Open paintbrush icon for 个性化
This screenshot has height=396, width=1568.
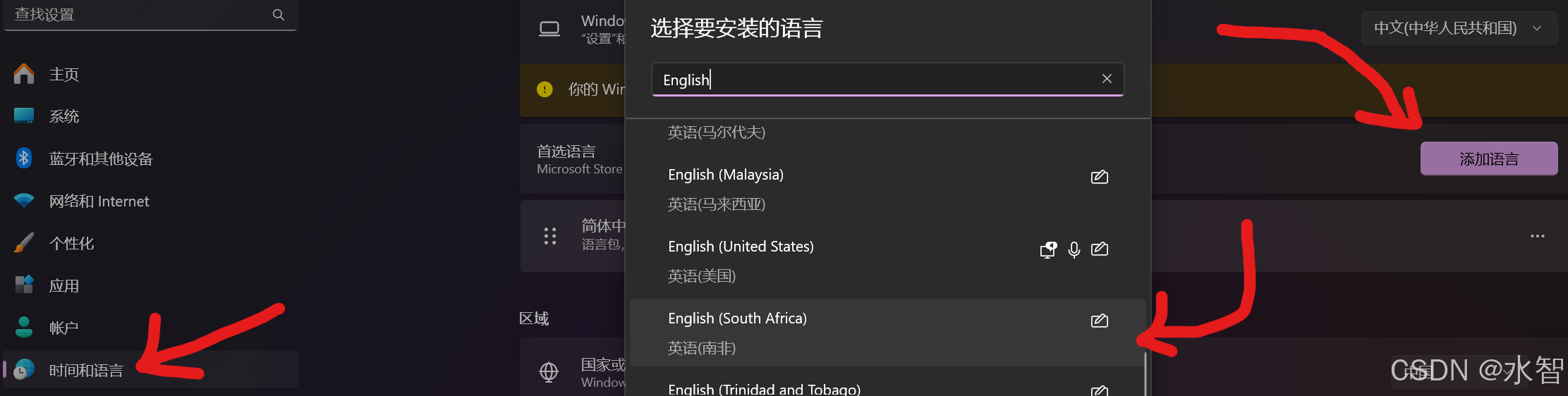(24, 243)
